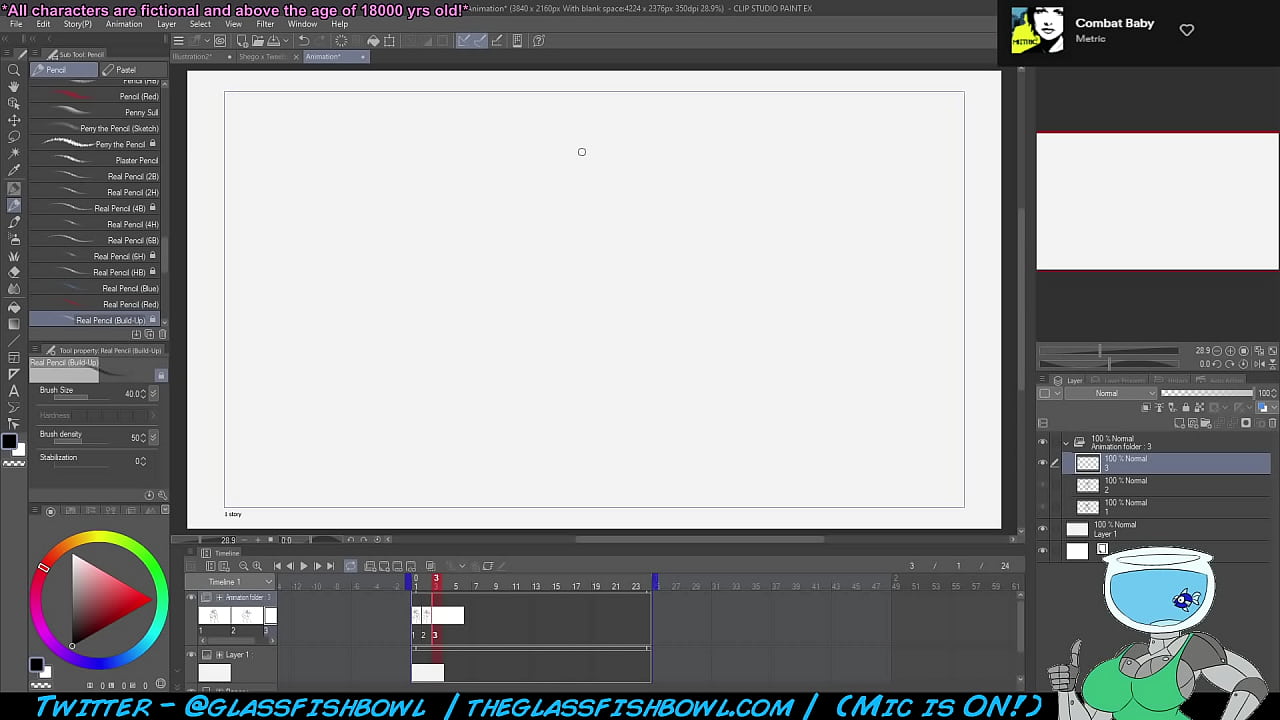
Task: Collapse the Animation folder in Layers panel
Action: (1066, 442)
